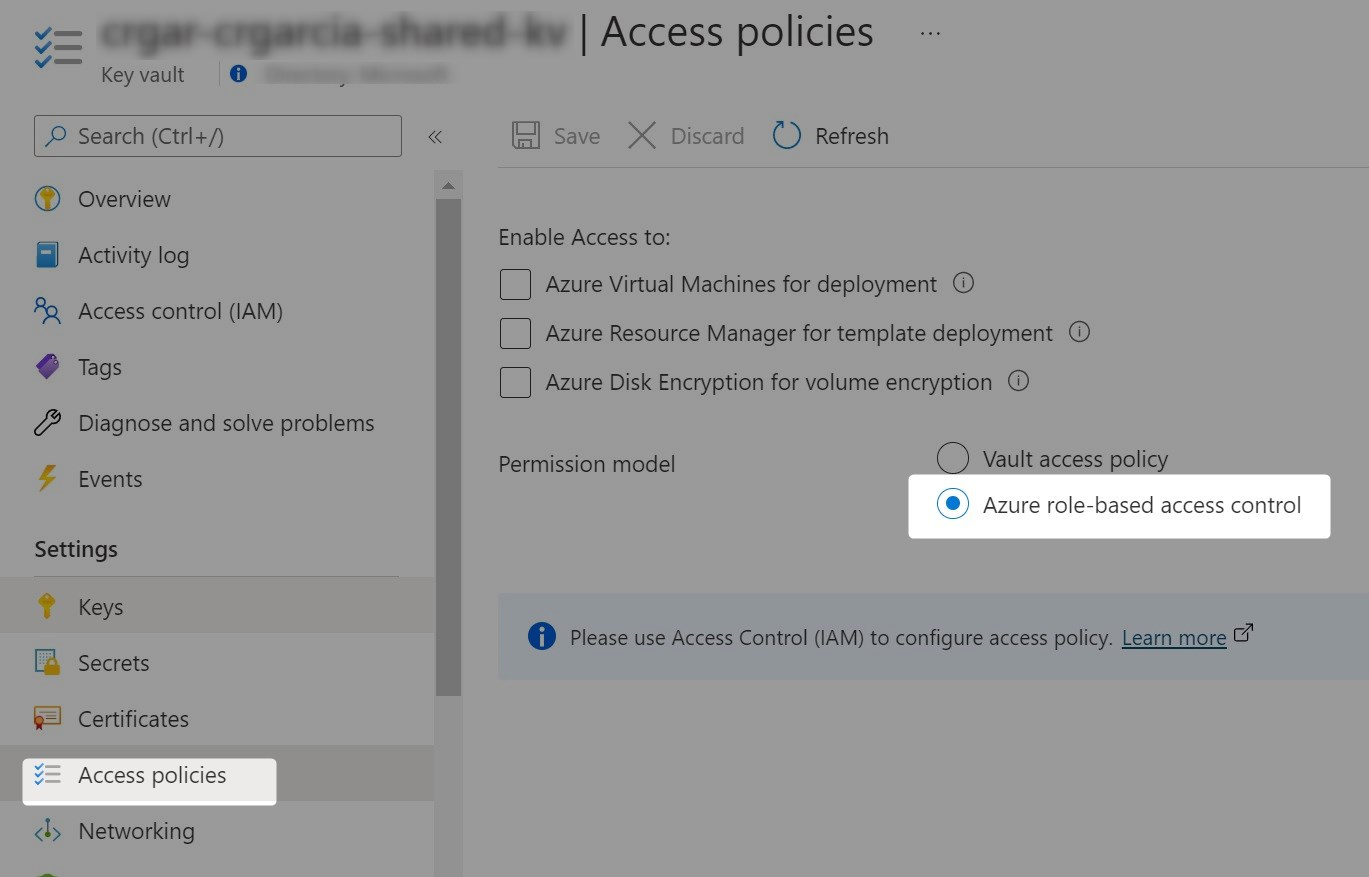Click the Save disk icon
Viewport: 1369px width, 877px height.
(x=526, y=136)
